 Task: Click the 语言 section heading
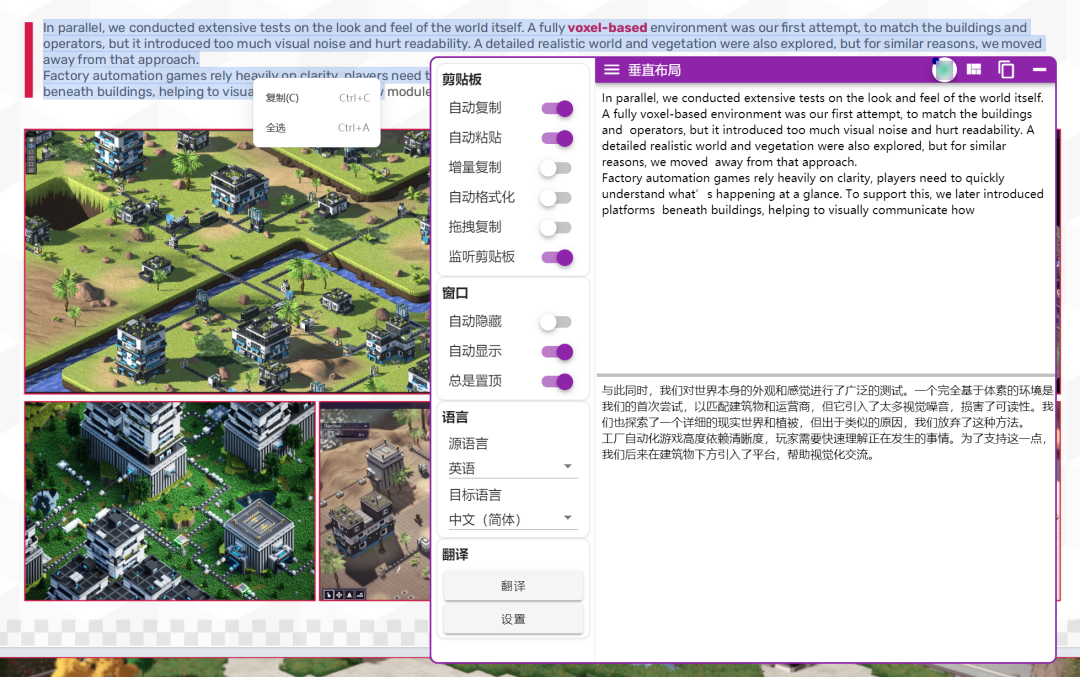coord(455,417)
